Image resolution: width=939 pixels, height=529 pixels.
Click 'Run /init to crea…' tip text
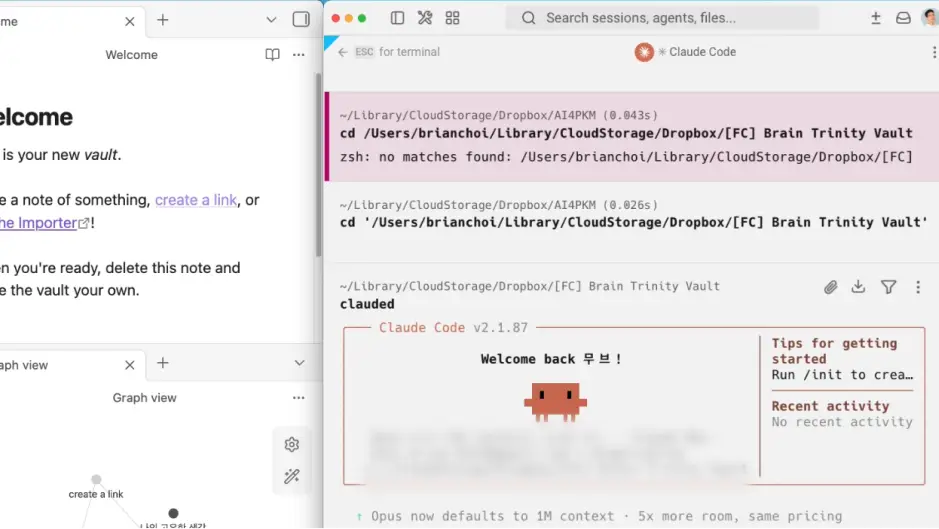842,375
